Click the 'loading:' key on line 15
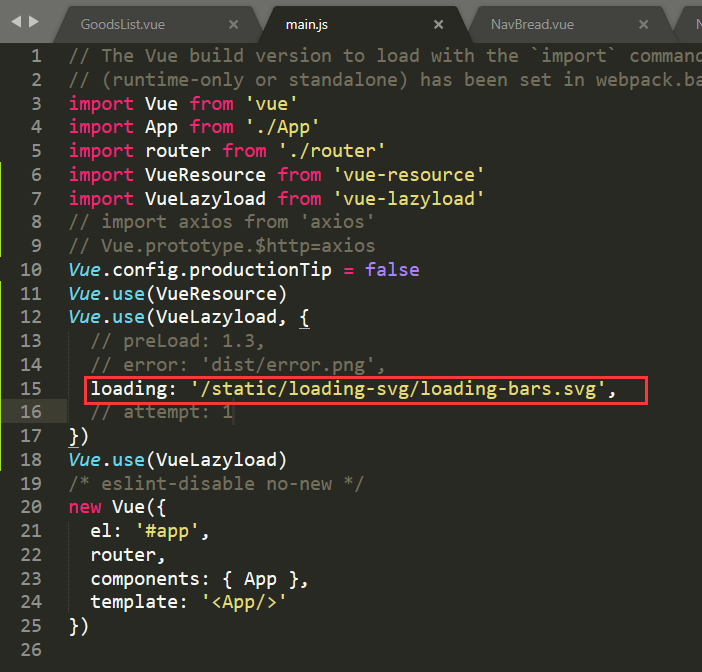 click(133, 389)
